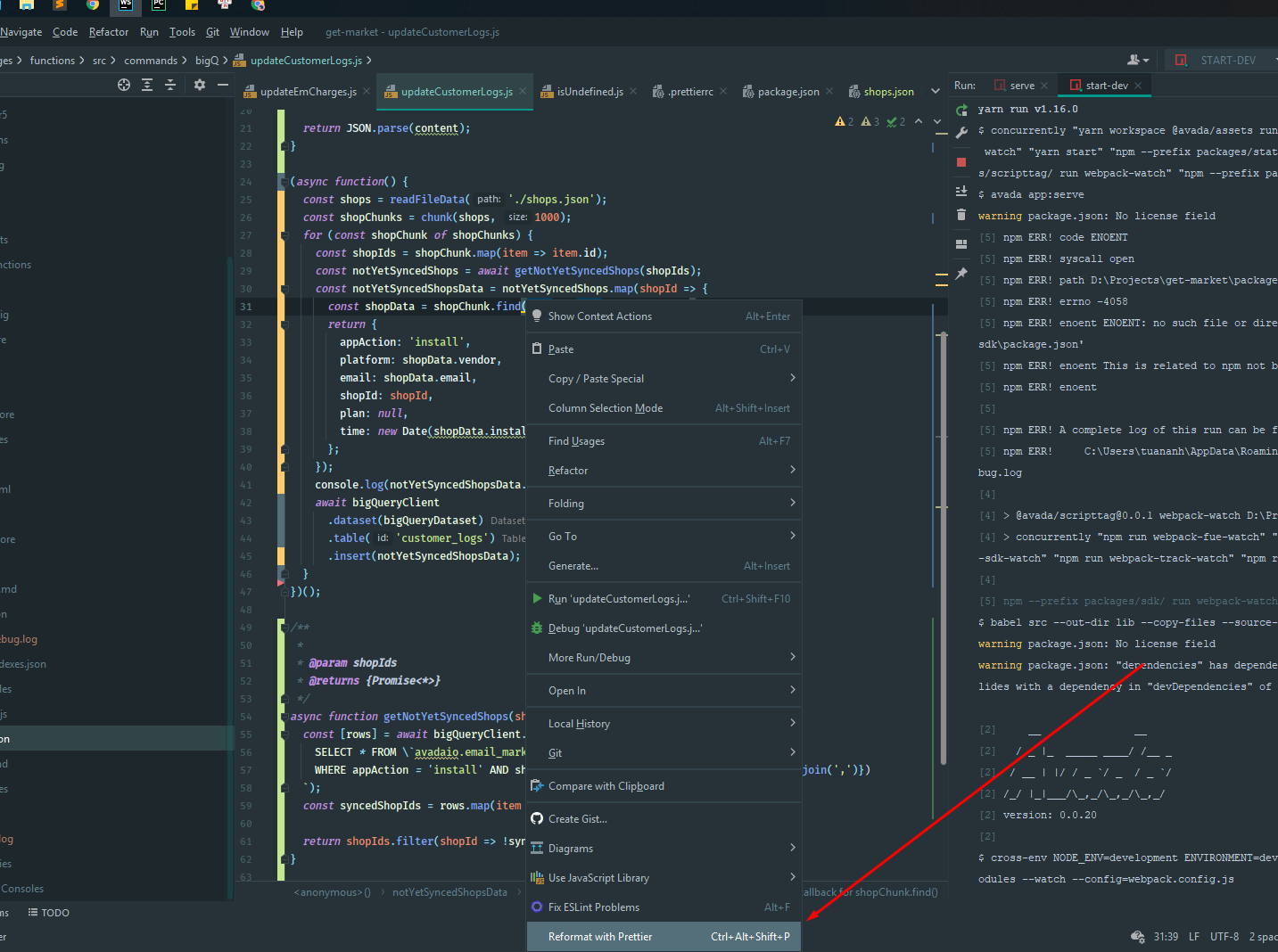
Task: Expand the hidden editor tabs list chevron
Action: pos(935,91)
